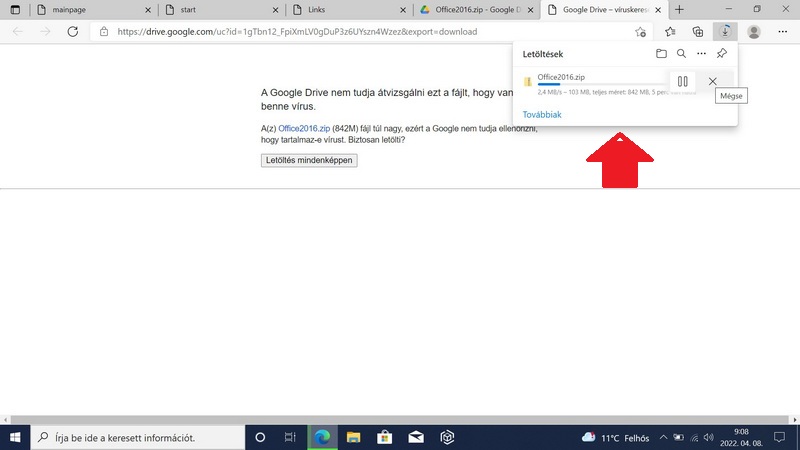This screenshot has height=450, width=800.
Task: Open the notification center
Action: tap(780, 437)
